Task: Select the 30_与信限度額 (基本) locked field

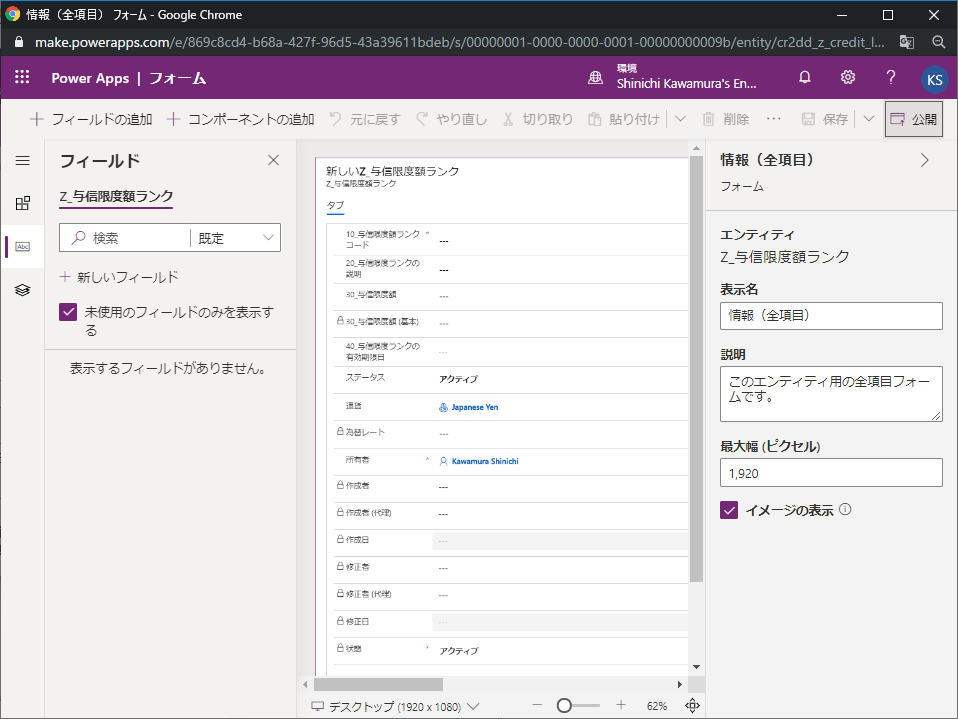Action: tap(511, 322)
